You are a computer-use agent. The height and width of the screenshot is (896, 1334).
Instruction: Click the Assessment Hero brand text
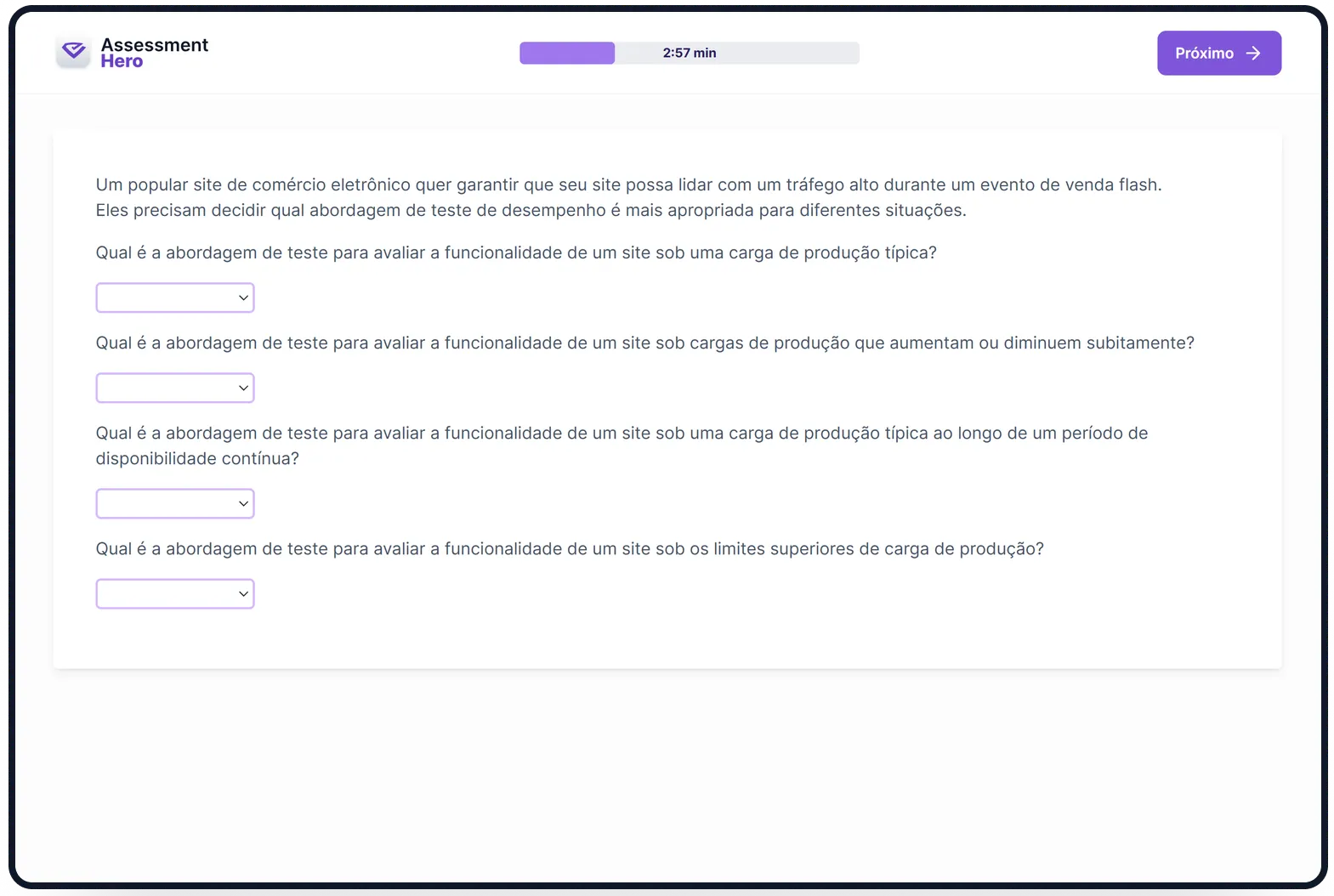click(x=154, y=53)
